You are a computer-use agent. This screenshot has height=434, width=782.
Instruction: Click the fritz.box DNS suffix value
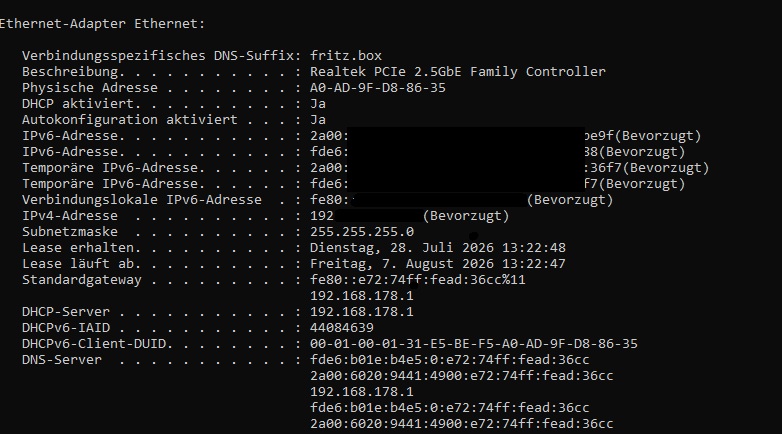click(x=346, y=55)
